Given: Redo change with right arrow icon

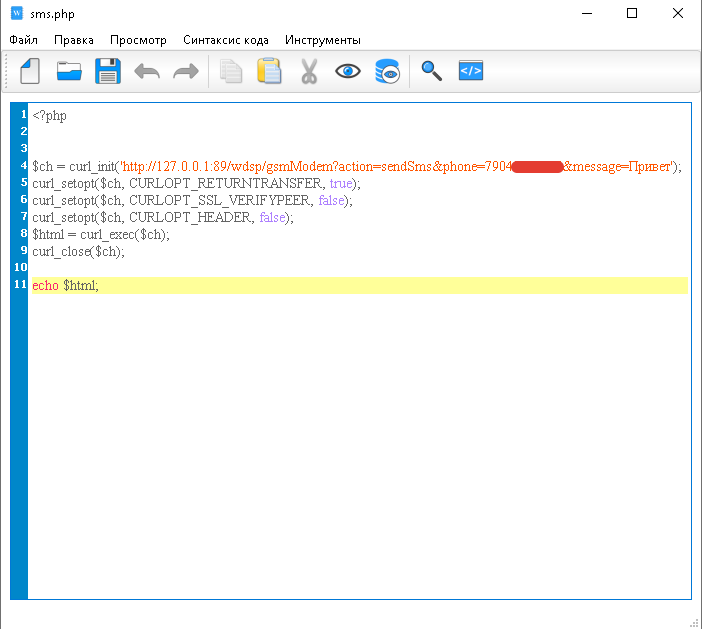Looking at the screenshot, I should pyautogui.click(x=186, y=71).
